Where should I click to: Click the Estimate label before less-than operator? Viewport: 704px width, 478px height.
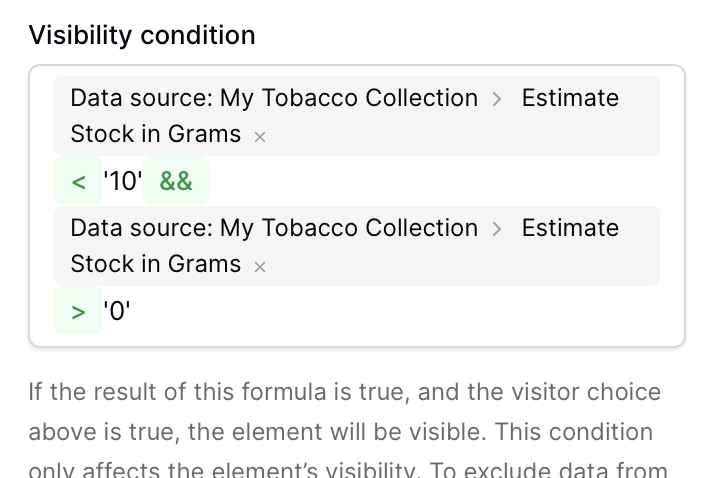570,98
